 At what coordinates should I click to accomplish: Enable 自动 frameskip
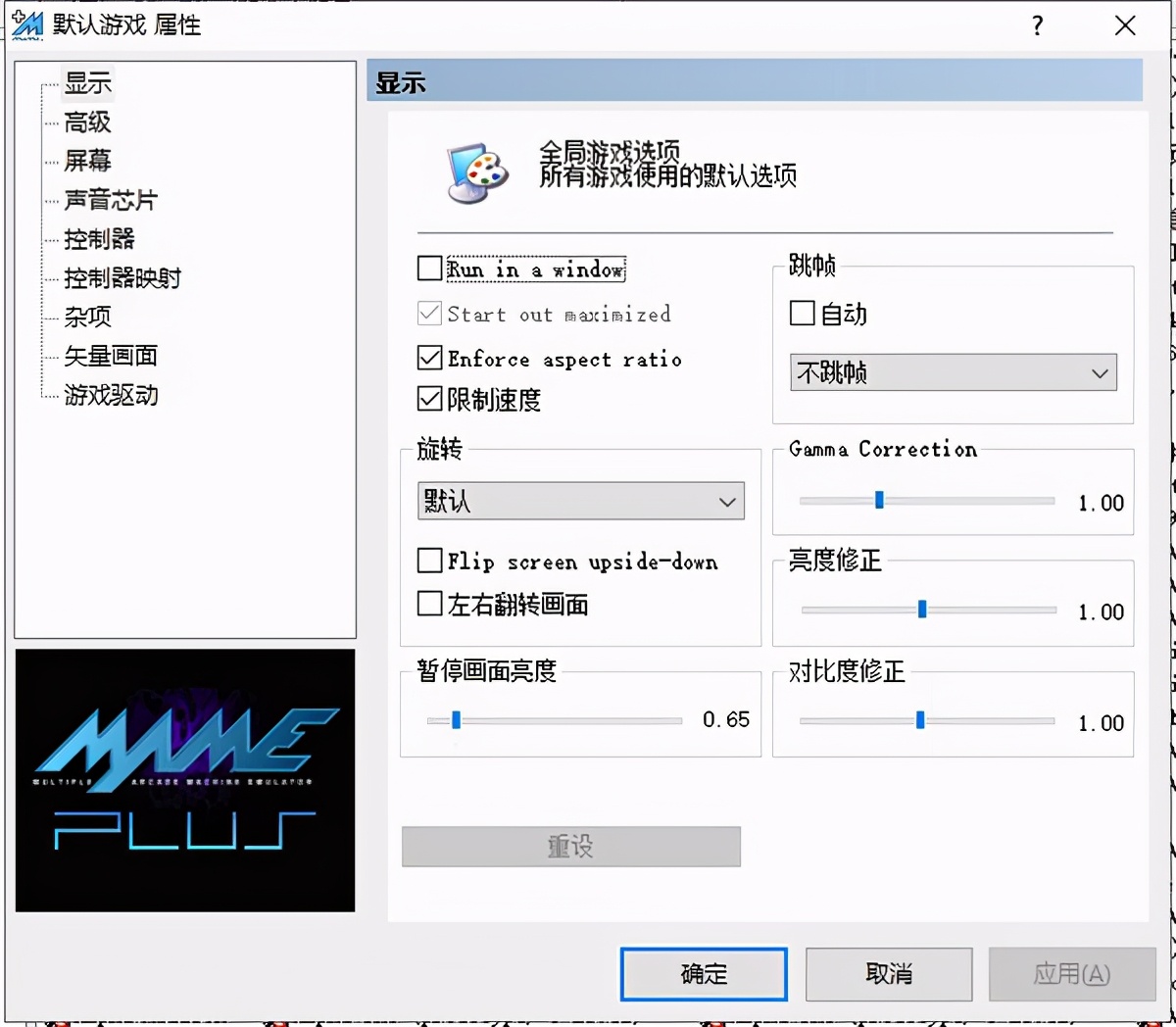click(x=801, y=313)
